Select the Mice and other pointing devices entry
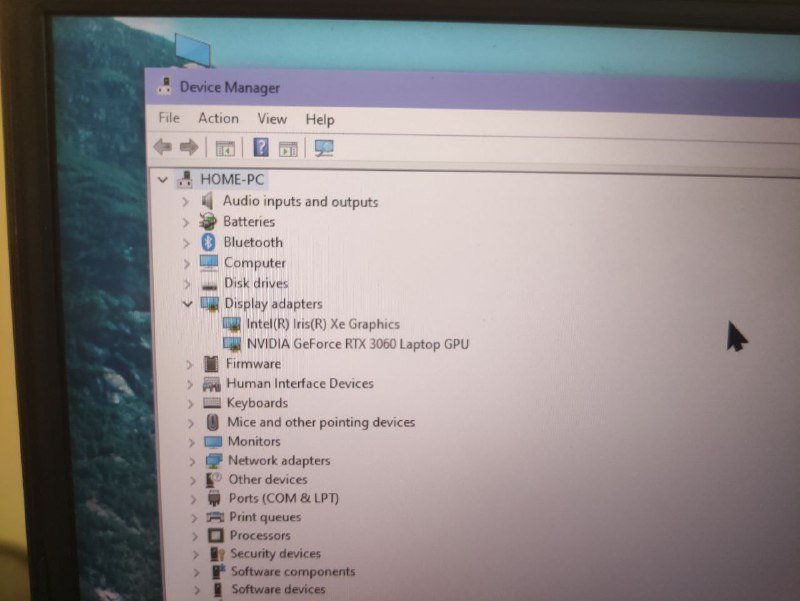This screenshot has width=800, height=601. tap(320, 422)
